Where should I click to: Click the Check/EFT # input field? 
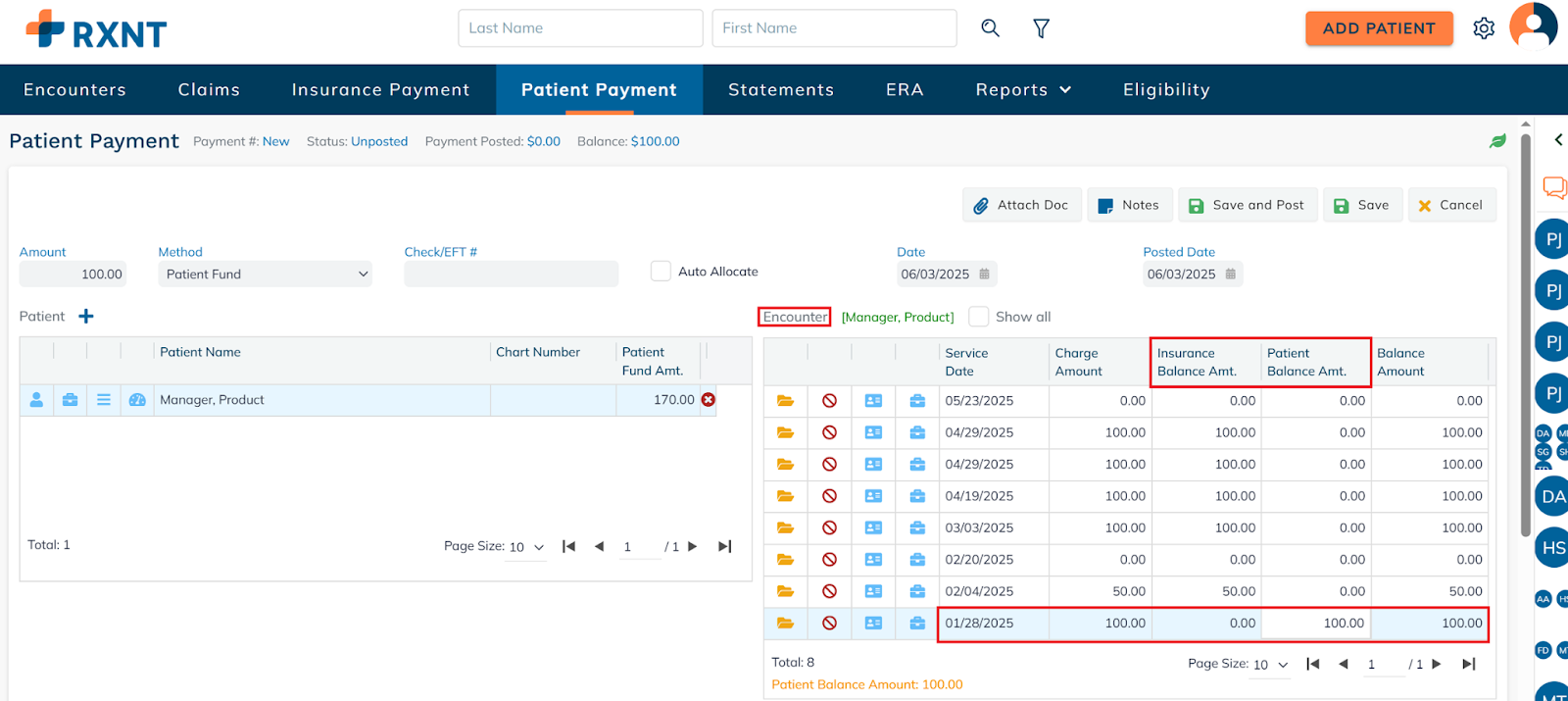tap(511, 275)
